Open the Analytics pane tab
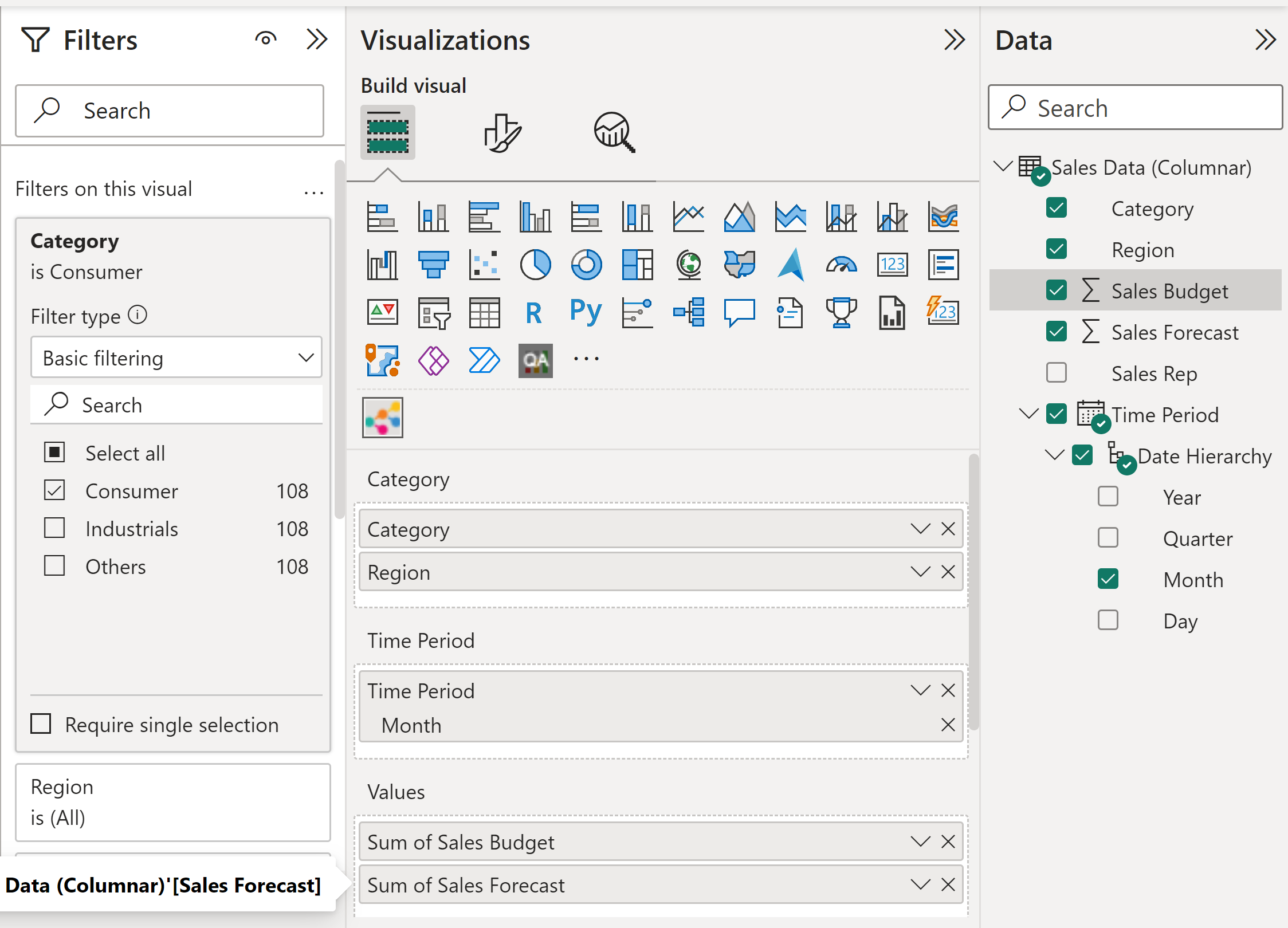Image resolution: width=1288 pixels, height=928 pixels. tap(614, 133)
